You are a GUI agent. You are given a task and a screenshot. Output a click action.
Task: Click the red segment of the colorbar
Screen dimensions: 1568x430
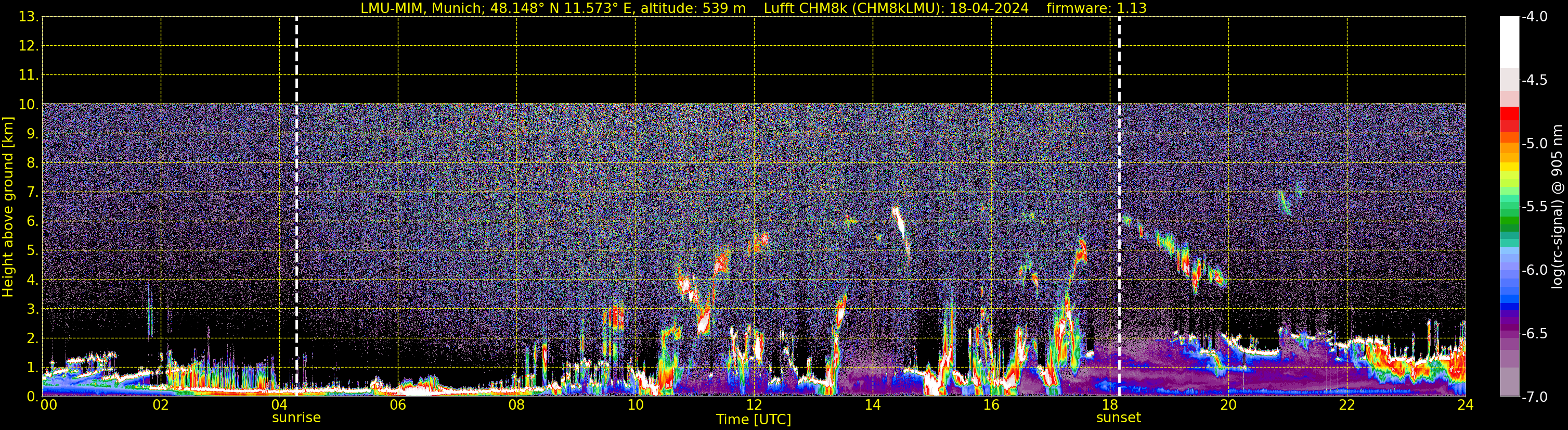(1510, 114)
